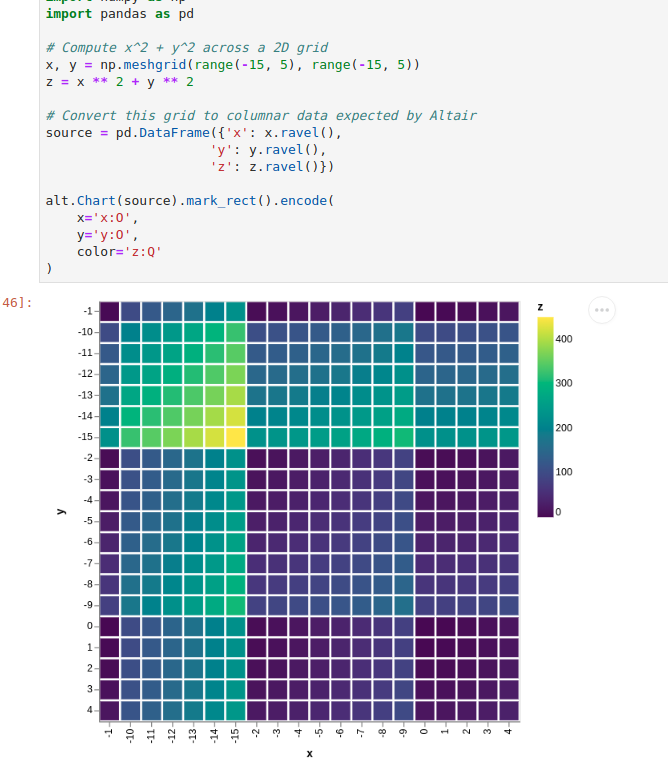
Task: Click the x-axis tick label '4'
Action: pos(508,731)
